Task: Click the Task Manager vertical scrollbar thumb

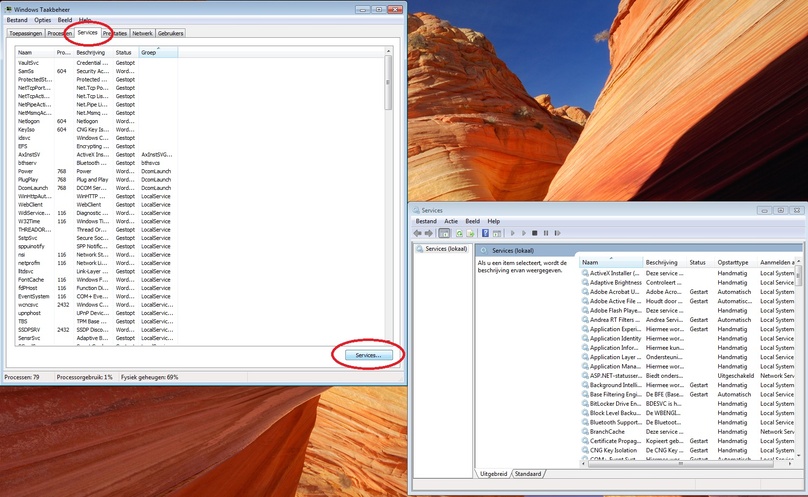Action: pyautogui.click(x=388, y=82)
